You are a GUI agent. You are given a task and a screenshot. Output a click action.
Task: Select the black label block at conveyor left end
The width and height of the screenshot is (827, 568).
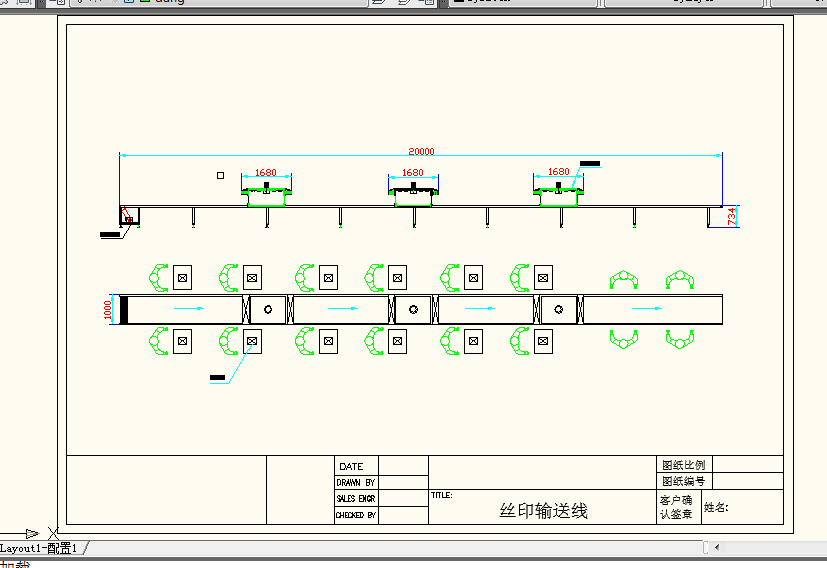click(110, 235)
